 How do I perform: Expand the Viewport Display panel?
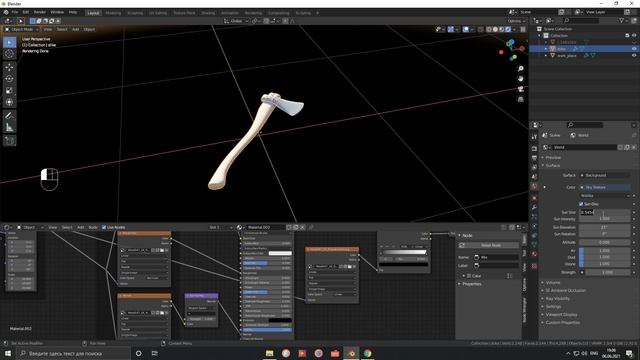click(x=561, y=315)
